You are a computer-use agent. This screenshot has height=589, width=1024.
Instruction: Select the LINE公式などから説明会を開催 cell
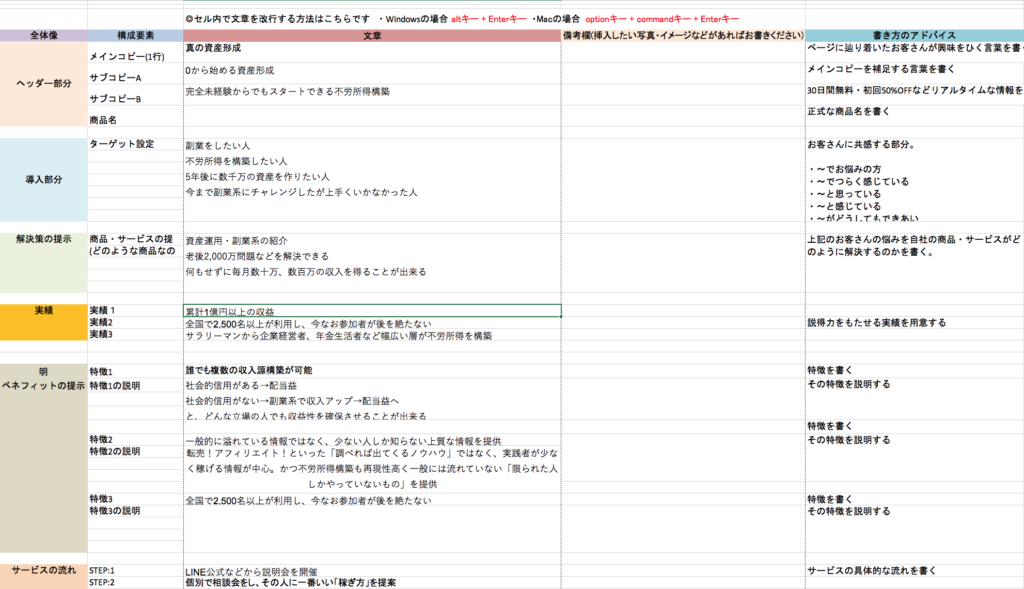371,571
